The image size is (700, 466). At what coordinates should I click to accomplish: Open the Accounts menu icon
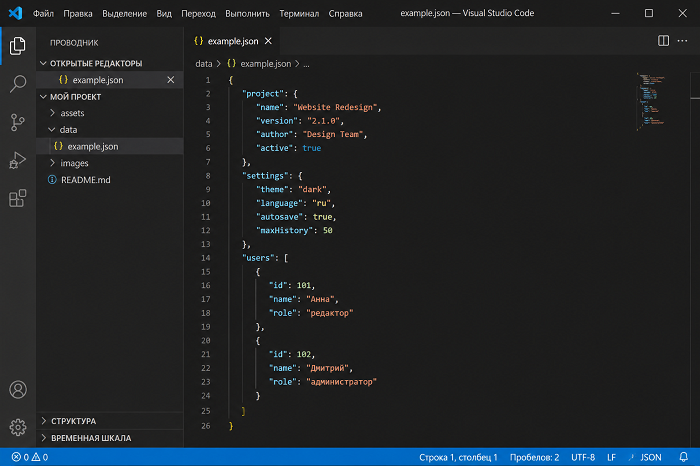18,390
